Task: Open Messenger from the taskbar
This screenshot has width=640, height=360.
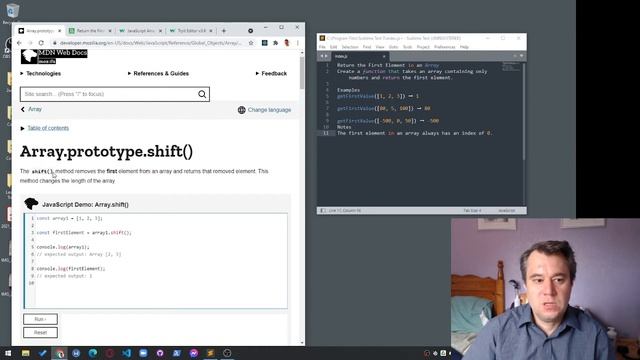Action: click(194, 353)
